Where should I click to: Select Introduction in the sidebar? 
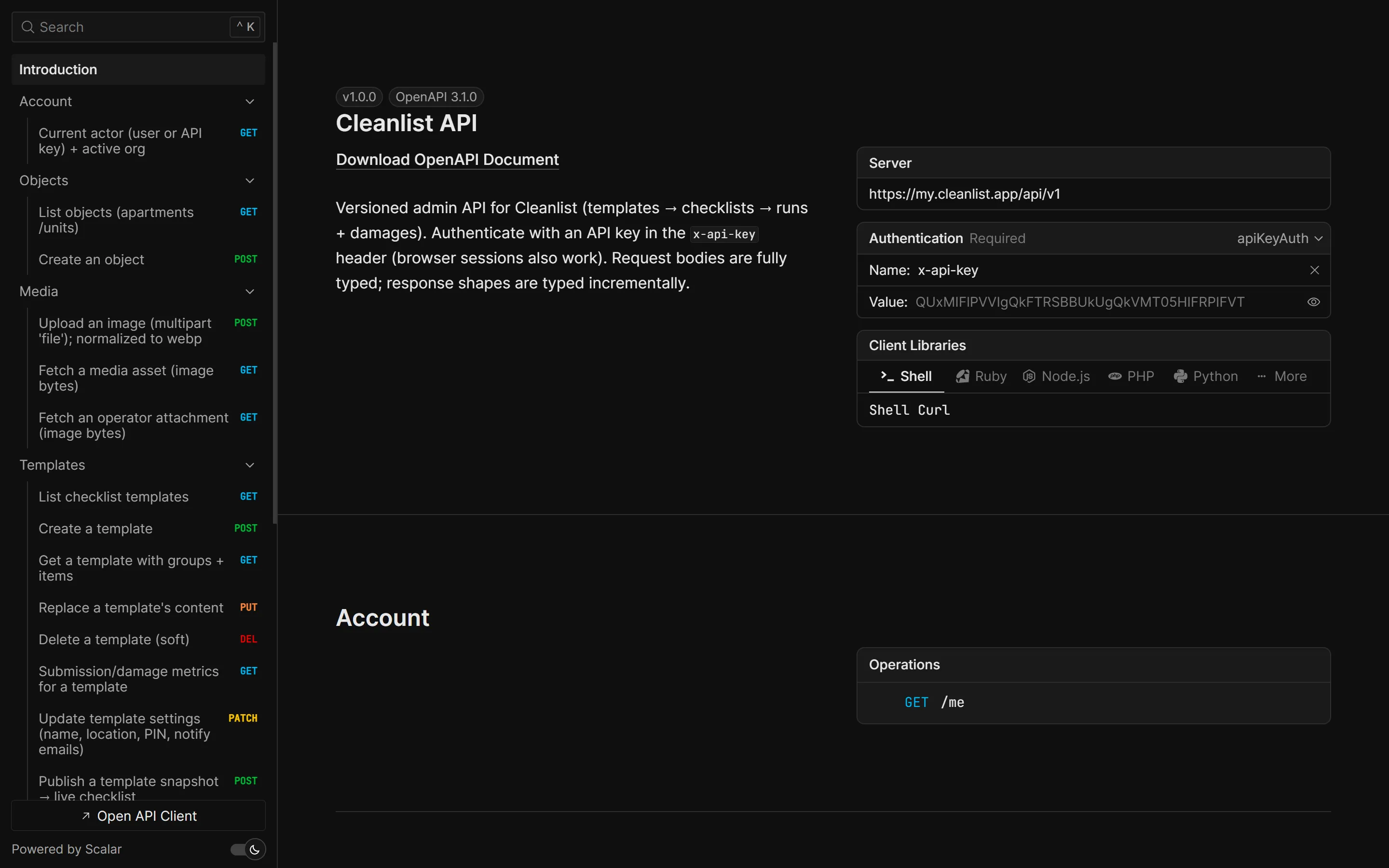coord(138,69)
